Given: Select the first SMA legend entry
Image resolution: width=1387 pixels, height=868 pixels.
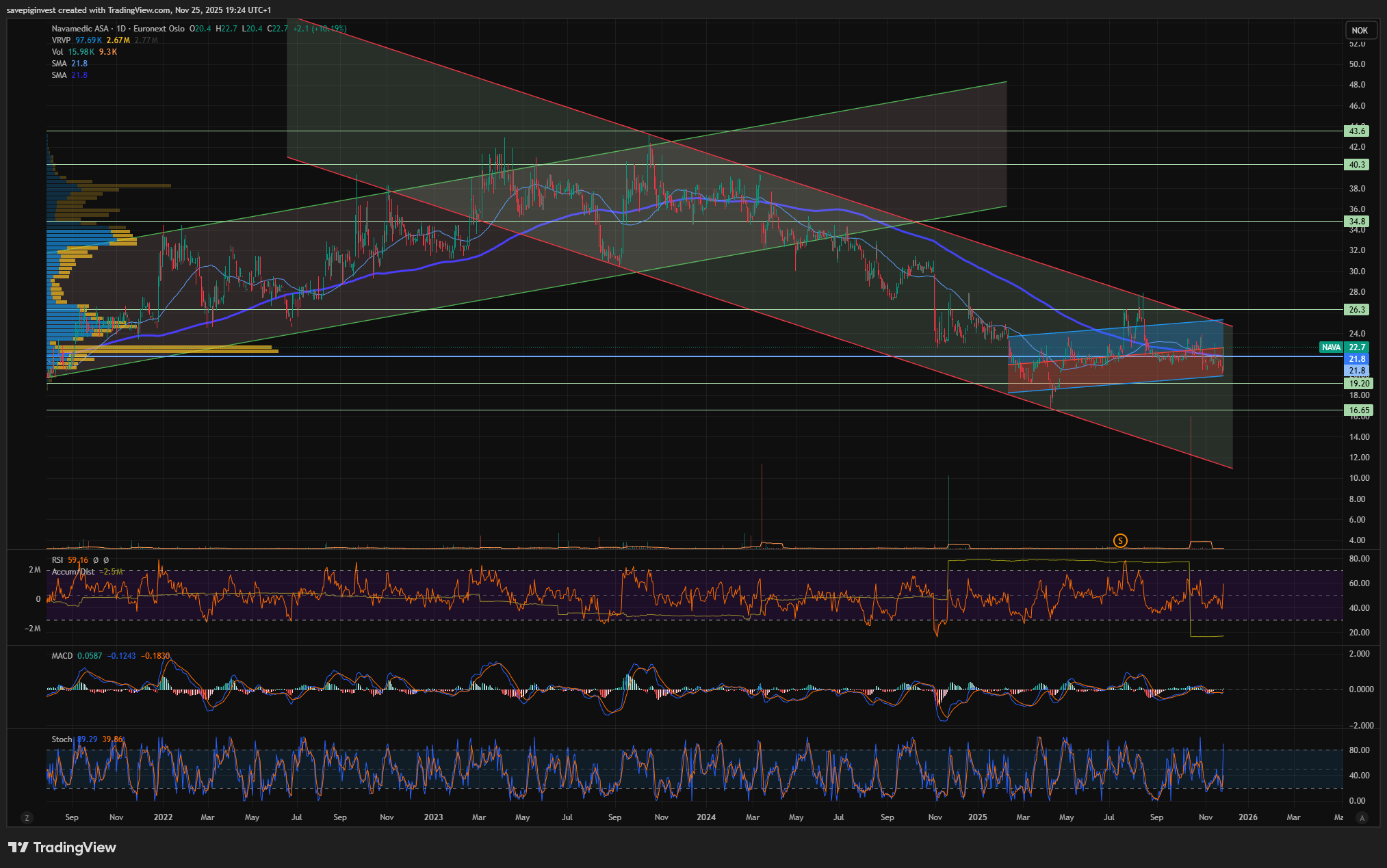Looking at the screenshot, I should (59, 64).
